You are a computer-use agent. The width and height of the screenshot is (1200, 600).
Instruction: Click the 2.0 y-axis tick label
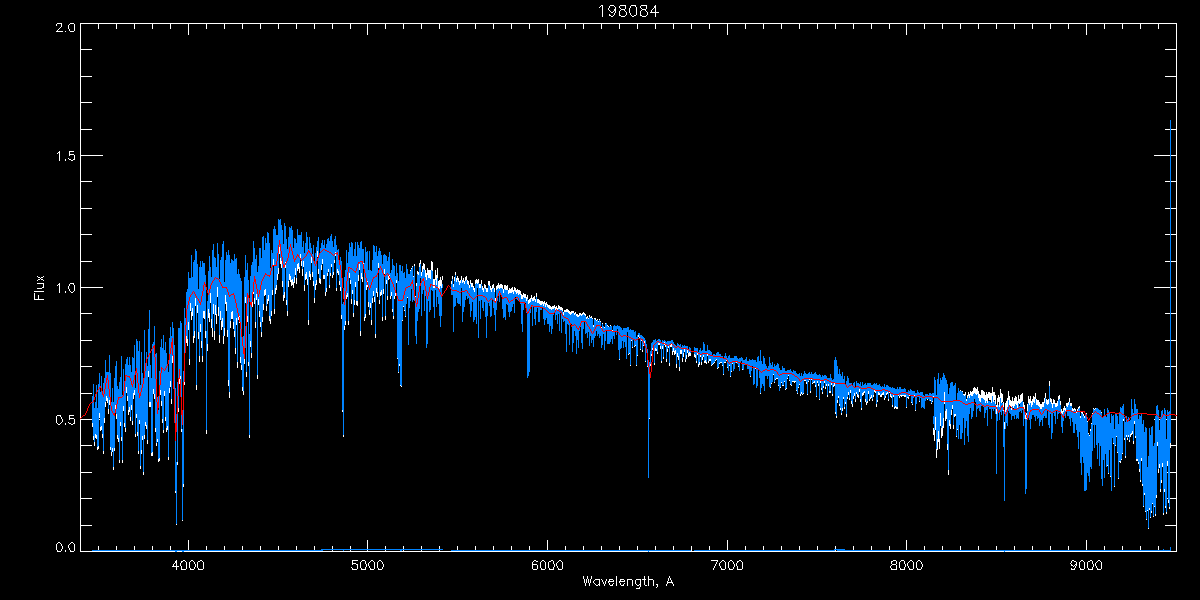pos(66,28)
